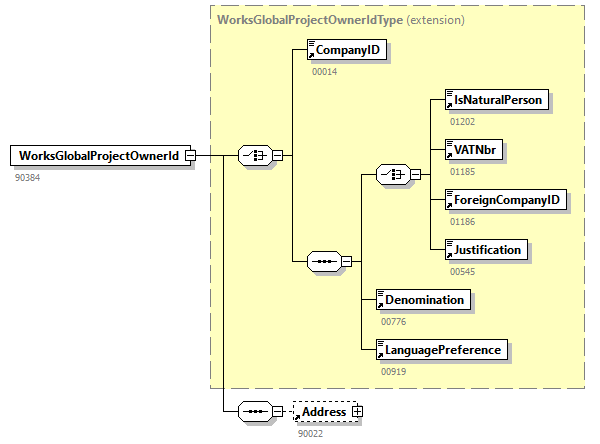Expand the Address element plus icon

pos(357,412)
